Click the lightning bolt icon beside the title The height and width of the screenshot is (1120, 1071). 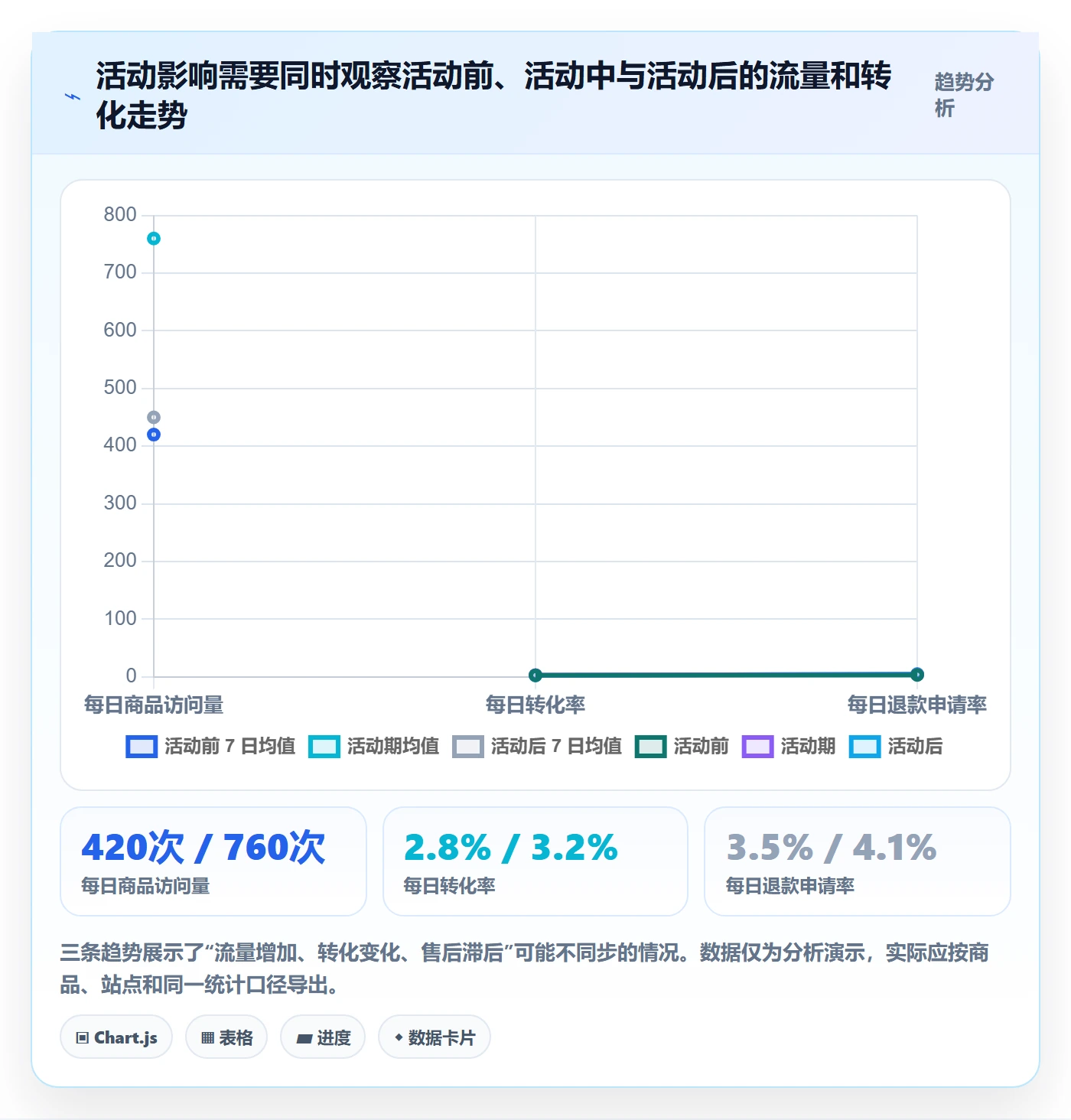[x=73, y=96]
